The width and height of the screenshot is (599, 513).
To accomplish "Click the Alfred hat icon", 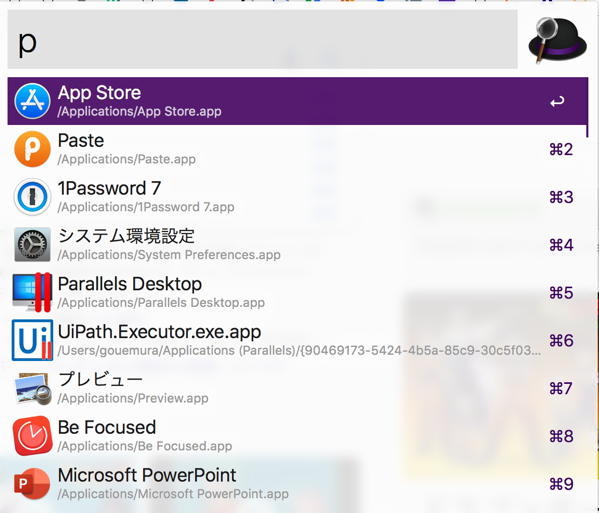I will [x=557, y=40].
